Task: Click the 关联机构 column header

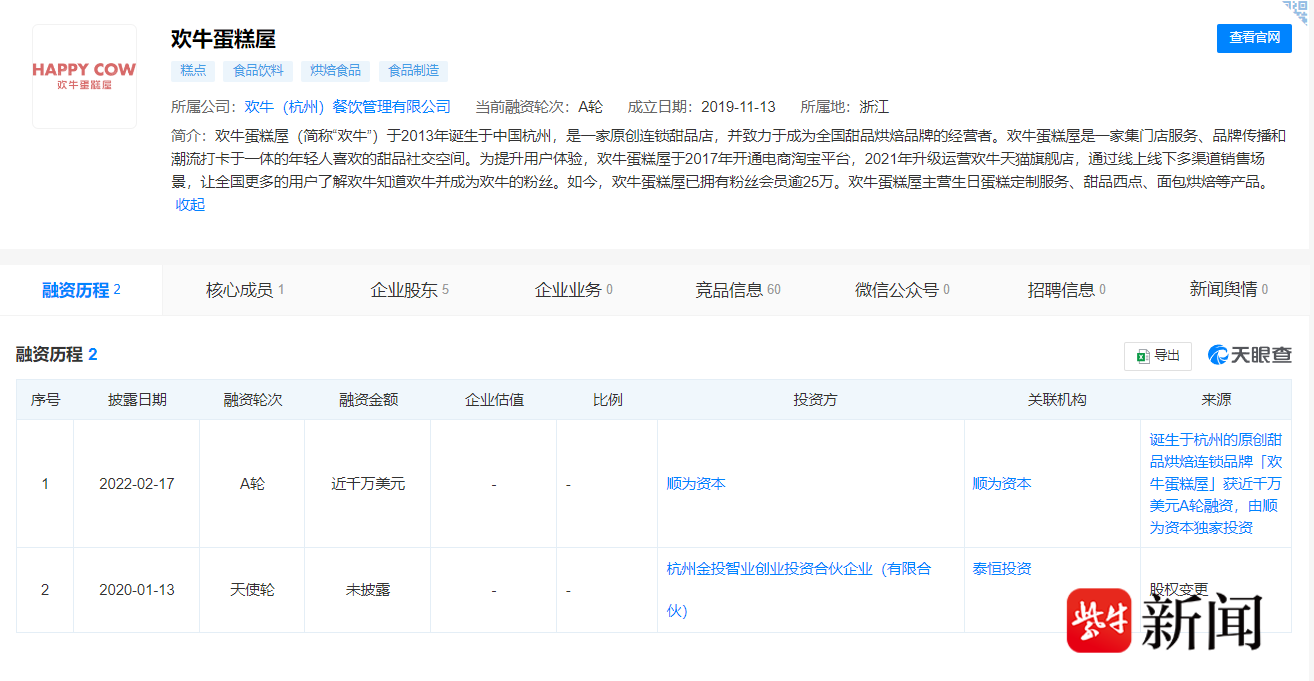Action: click(1057, 400)
